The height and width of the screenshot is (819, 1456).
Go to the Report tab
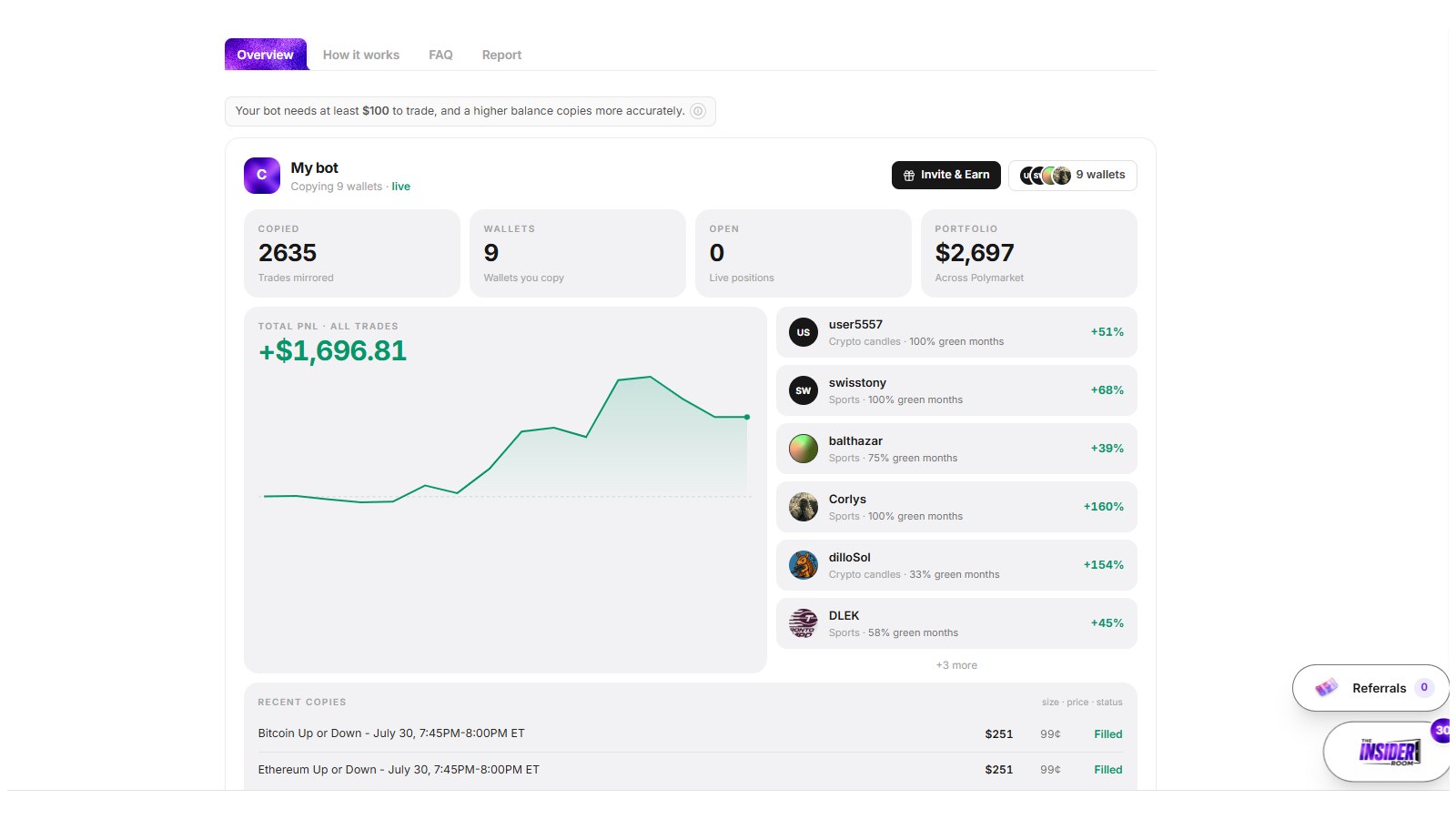pyautogui.click(x=501, y=55)
